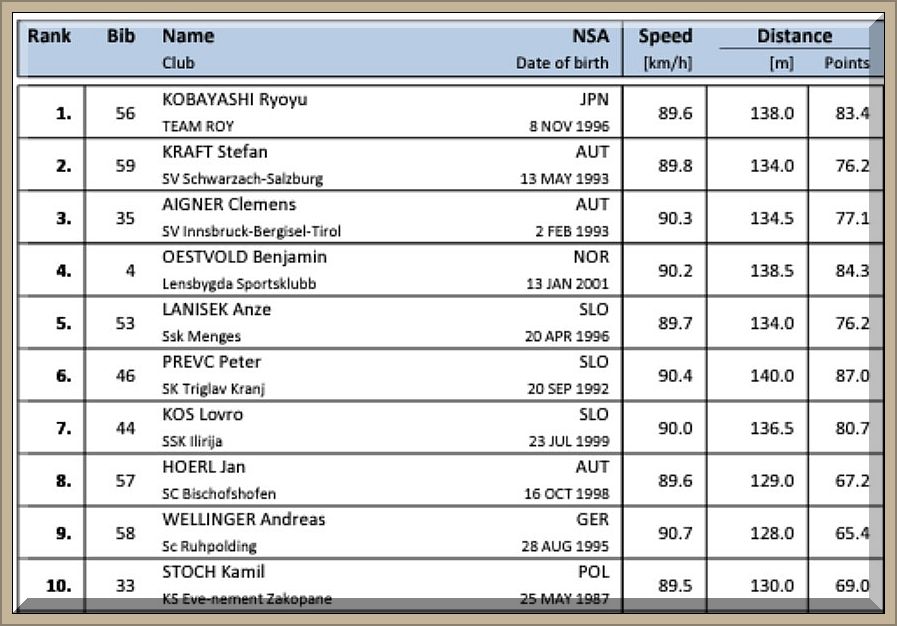The image size is (897, 626).
Task: Select the SV Schwarzach-Salzburg club text
Action: [242, 179]
